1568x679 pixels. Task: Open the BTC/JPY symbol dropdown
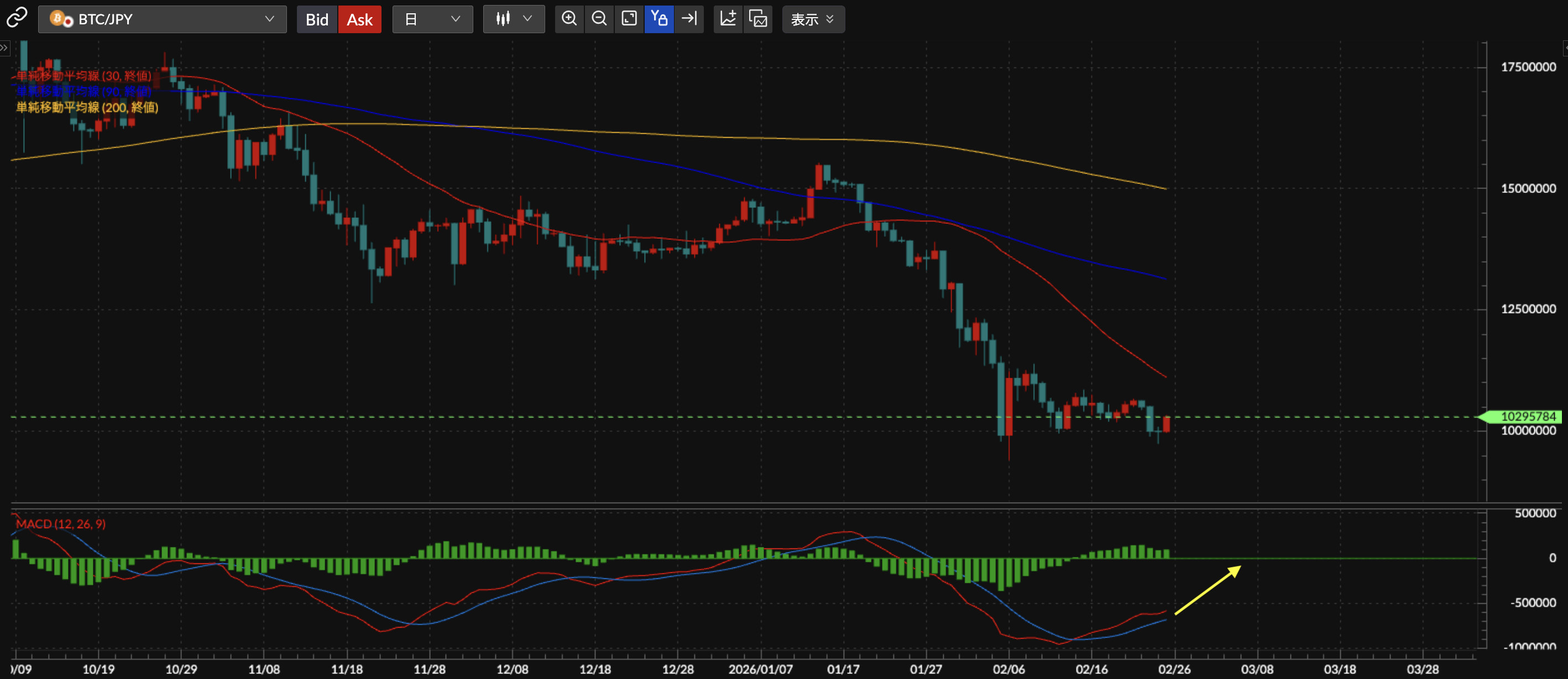click(162, 19)
